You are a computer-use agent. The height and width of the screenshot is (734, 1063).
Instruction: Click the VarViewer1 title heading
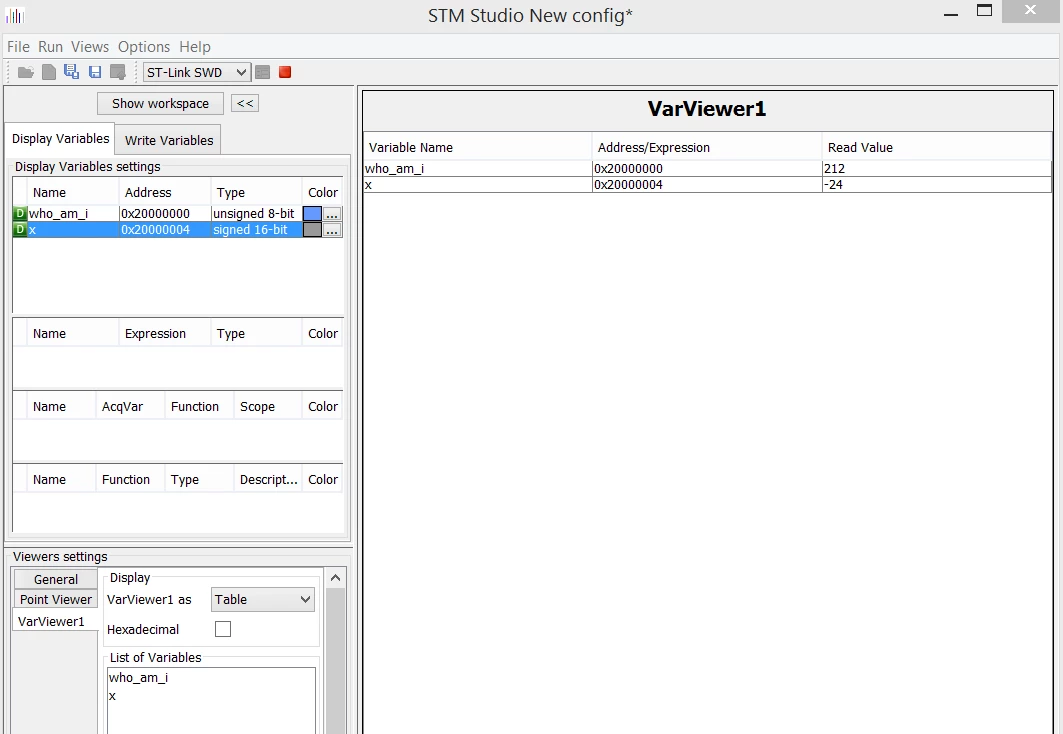pyautogui.click(x=706, y=108)
